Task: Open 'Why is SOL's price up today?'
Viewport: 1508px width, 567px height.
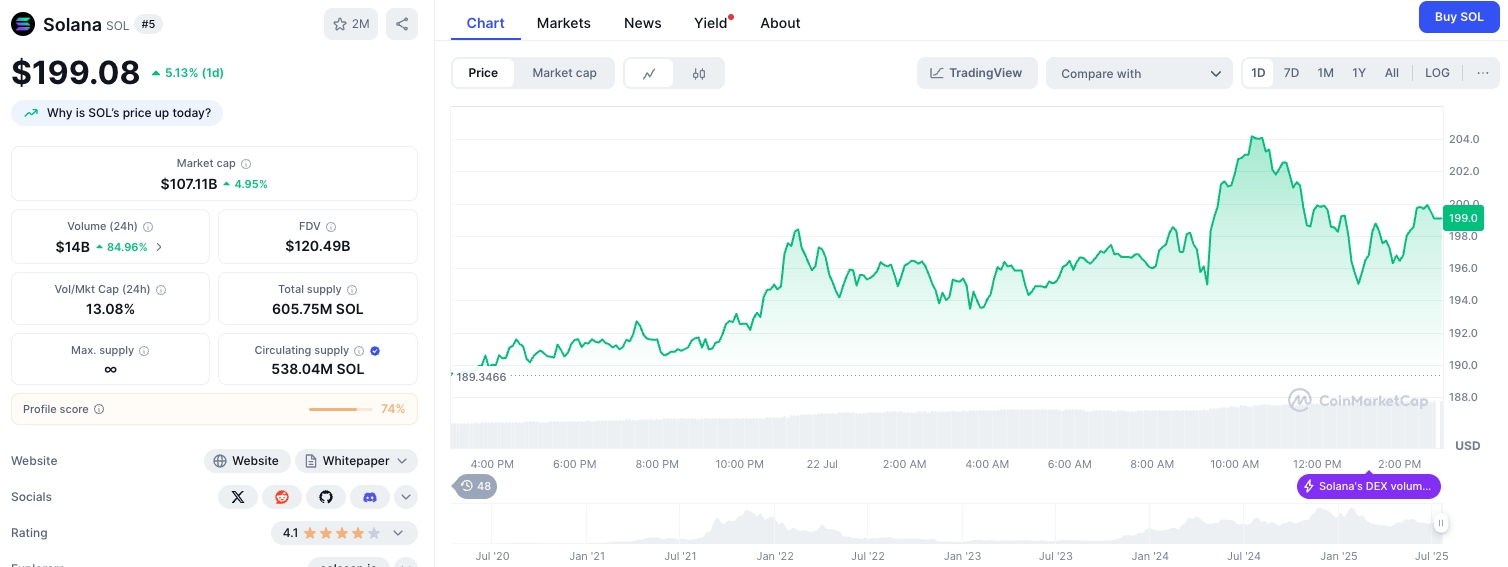Action: 117,113
